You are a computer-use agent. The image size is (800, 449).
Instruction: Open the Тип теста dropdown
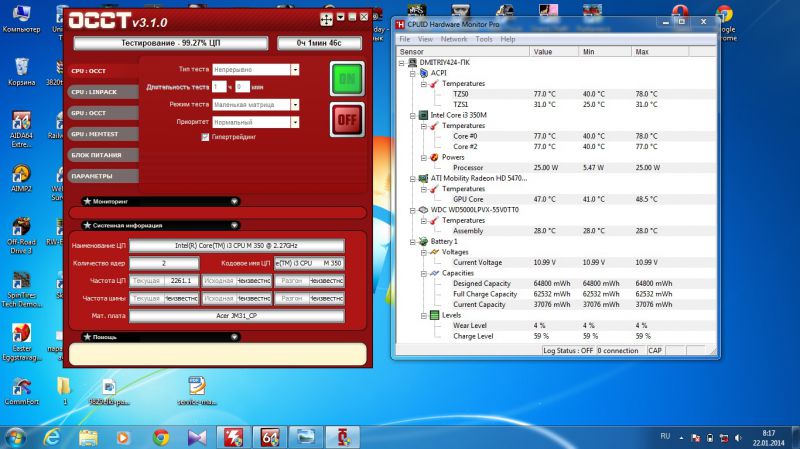(295, 69)
